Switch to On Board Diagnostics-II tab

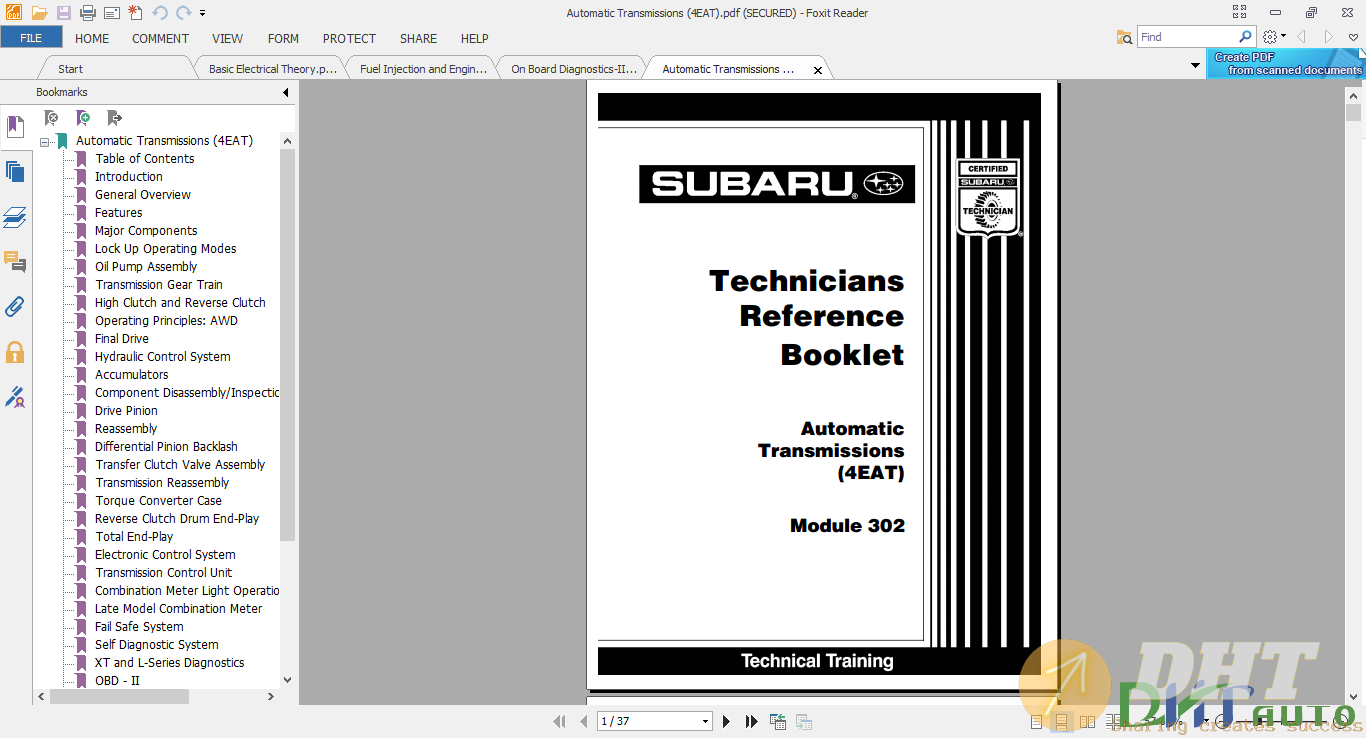(x=574, y=69)
